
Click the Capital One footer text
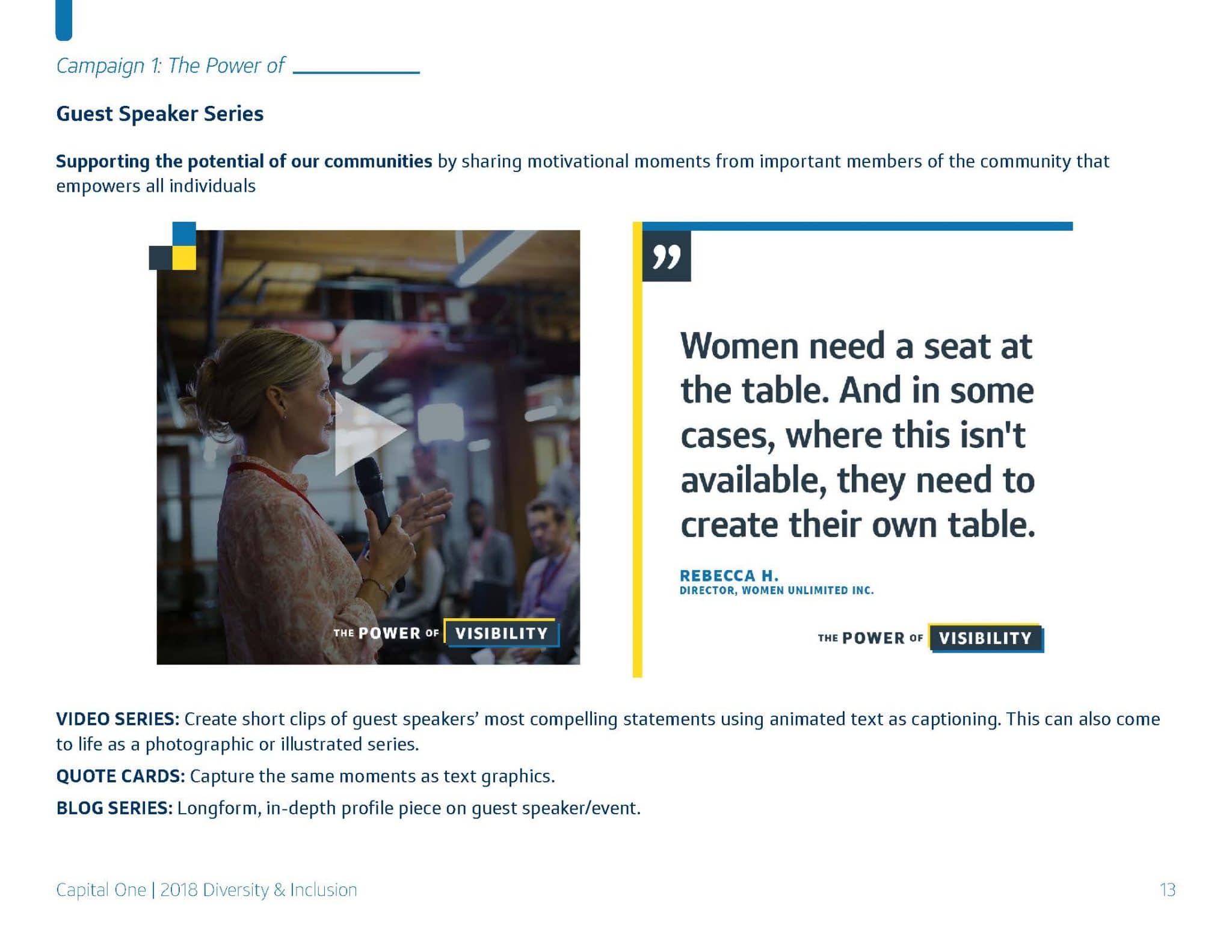206,890
